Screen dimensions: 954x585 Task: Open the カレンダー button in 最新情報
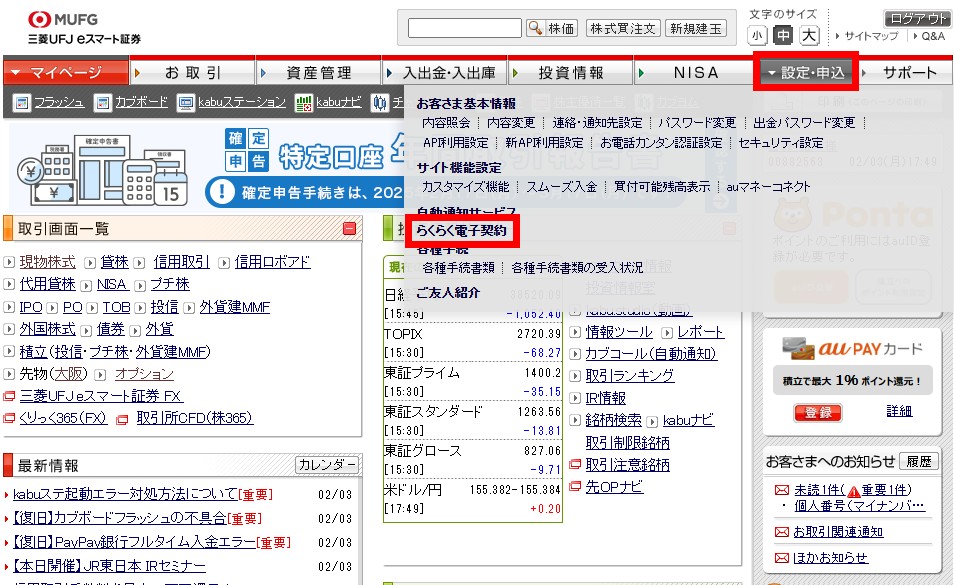coord(327,465)
